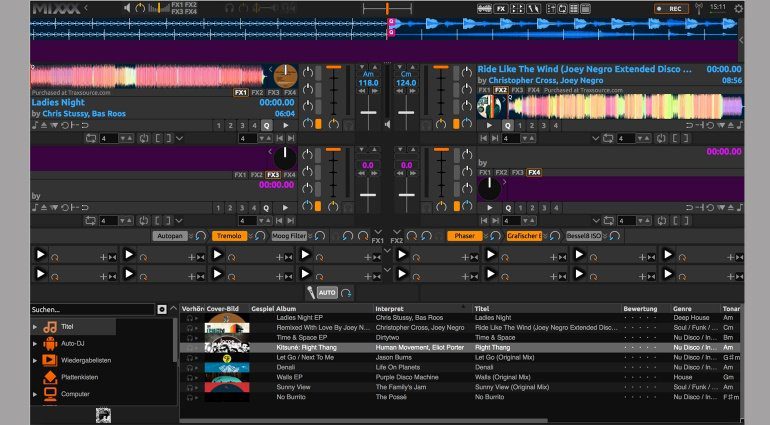
Task: Toggle microphone AUTO talkover button
Action: click(327, 293)
